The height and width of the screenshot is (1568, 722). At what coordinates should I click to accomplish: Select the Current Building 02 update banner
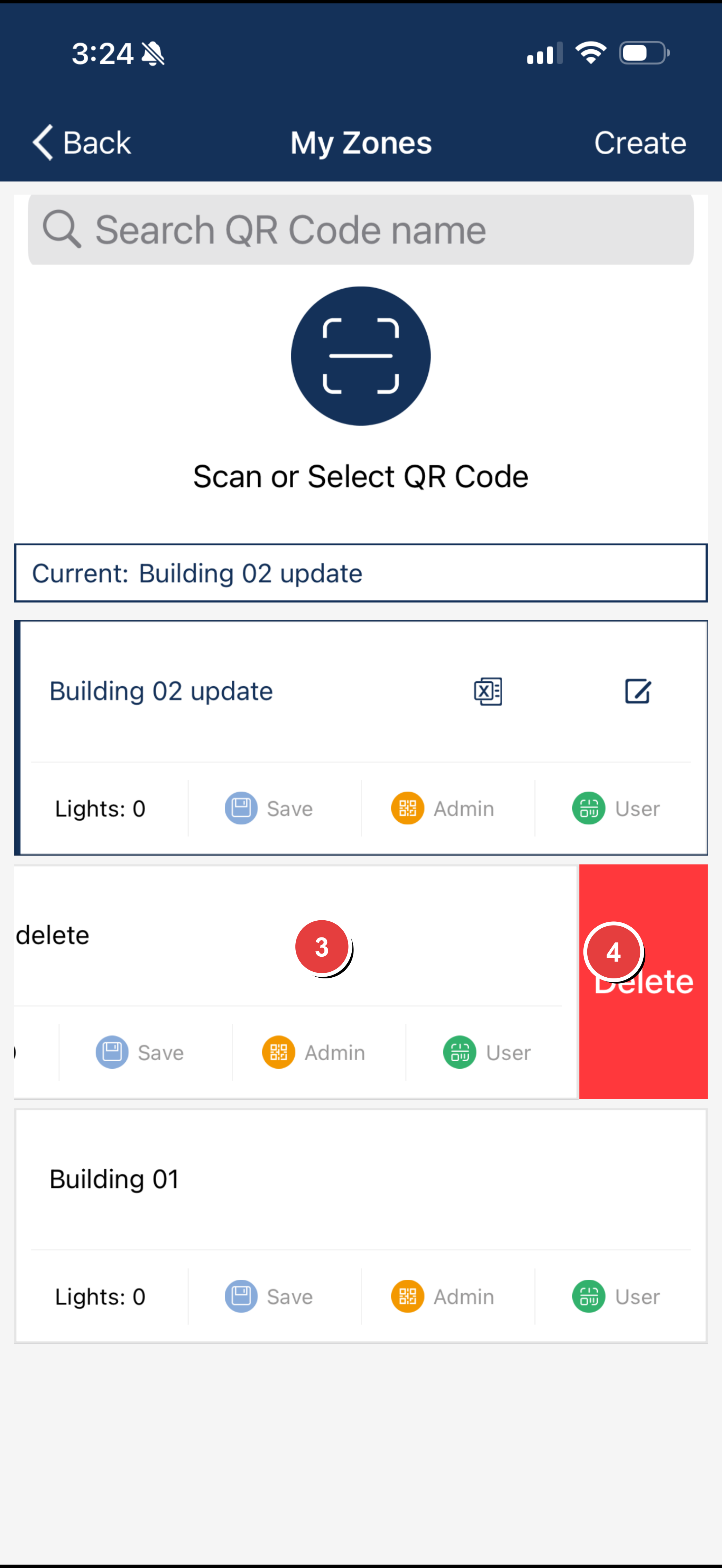tap(361, 572)
